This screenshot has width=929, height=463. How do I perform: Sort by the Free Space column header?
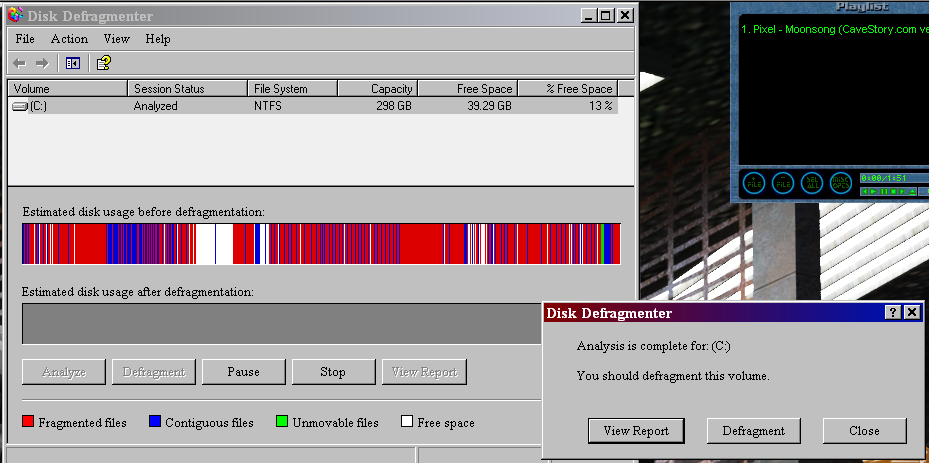[468, 89]
